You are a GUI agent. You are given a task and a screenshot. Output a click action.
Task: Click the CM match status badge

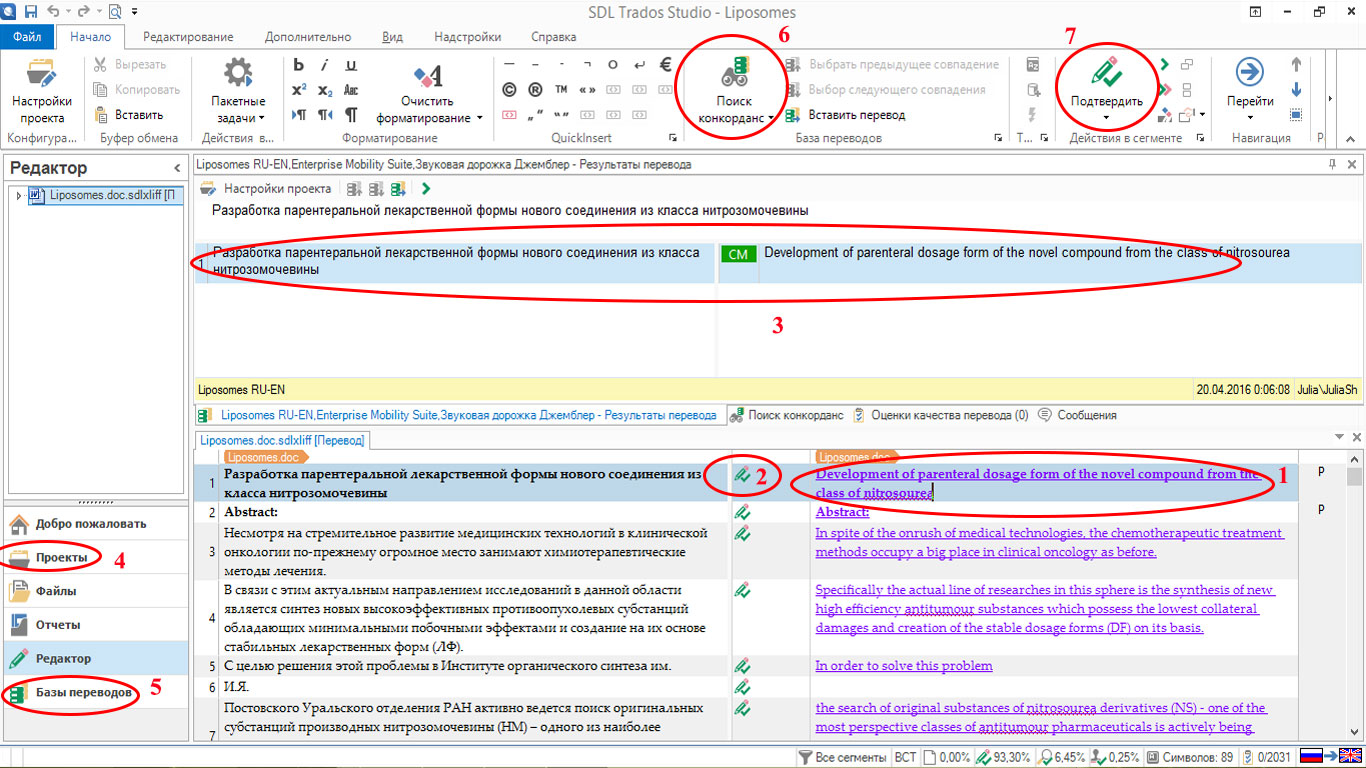(738, 255)
